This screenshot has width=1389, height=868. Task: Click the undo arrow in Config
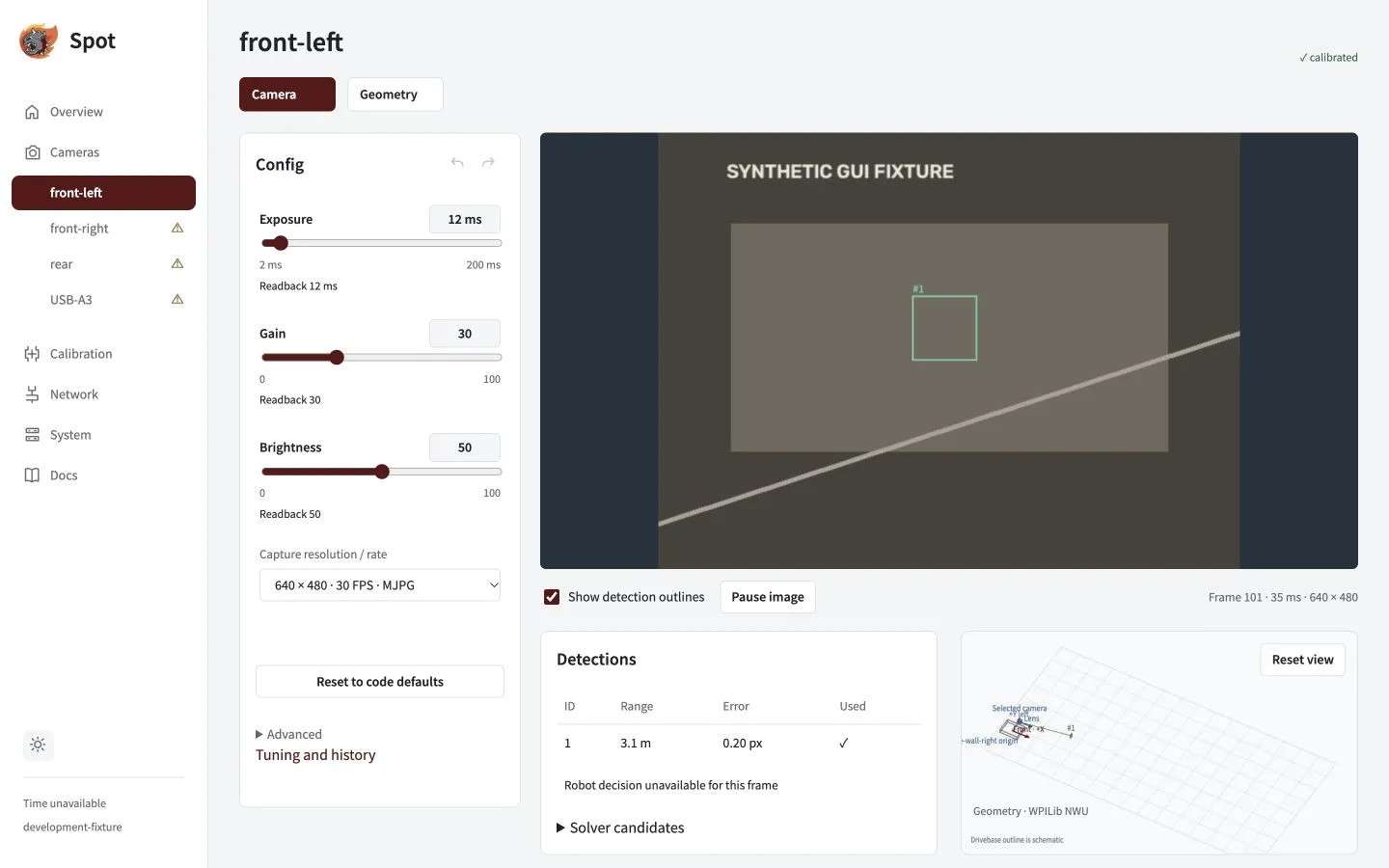[x=457, y=163]
